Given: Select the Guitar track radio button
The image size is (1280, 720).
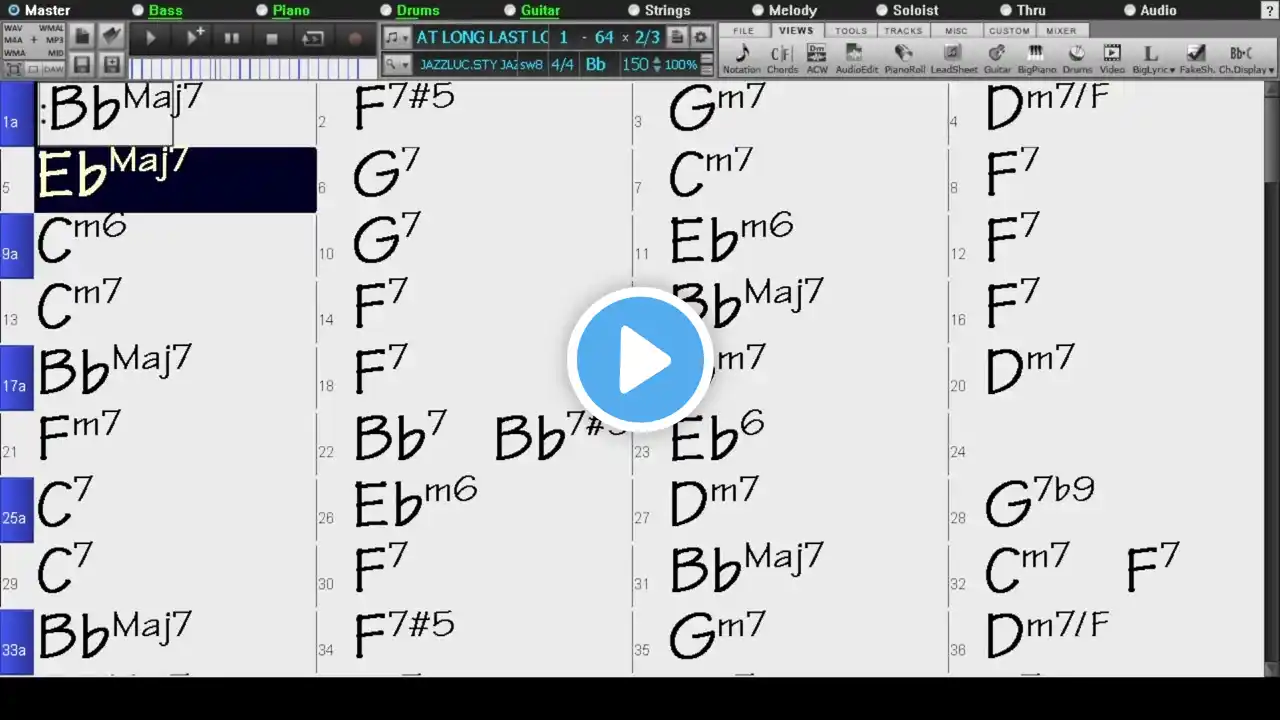Looking at the screenshot, I should click(510, 10).
